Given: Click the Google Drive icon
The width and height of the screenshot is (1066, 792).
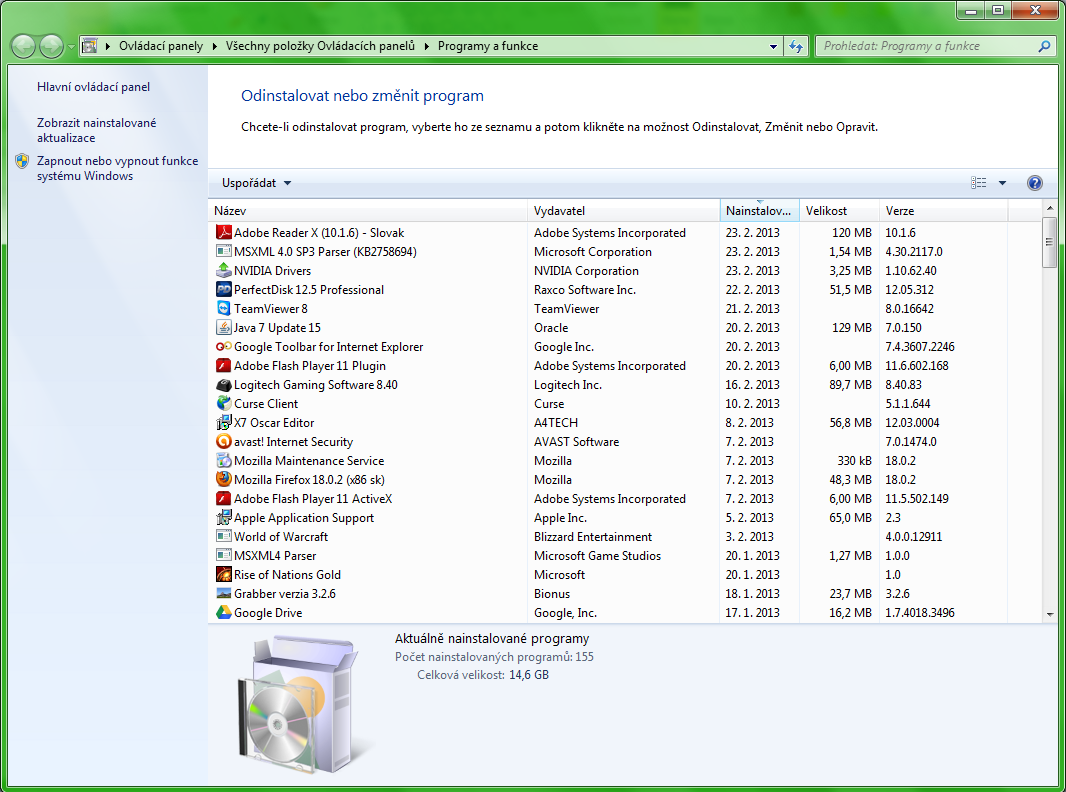Looking at the screenshot, I should 224,613.
